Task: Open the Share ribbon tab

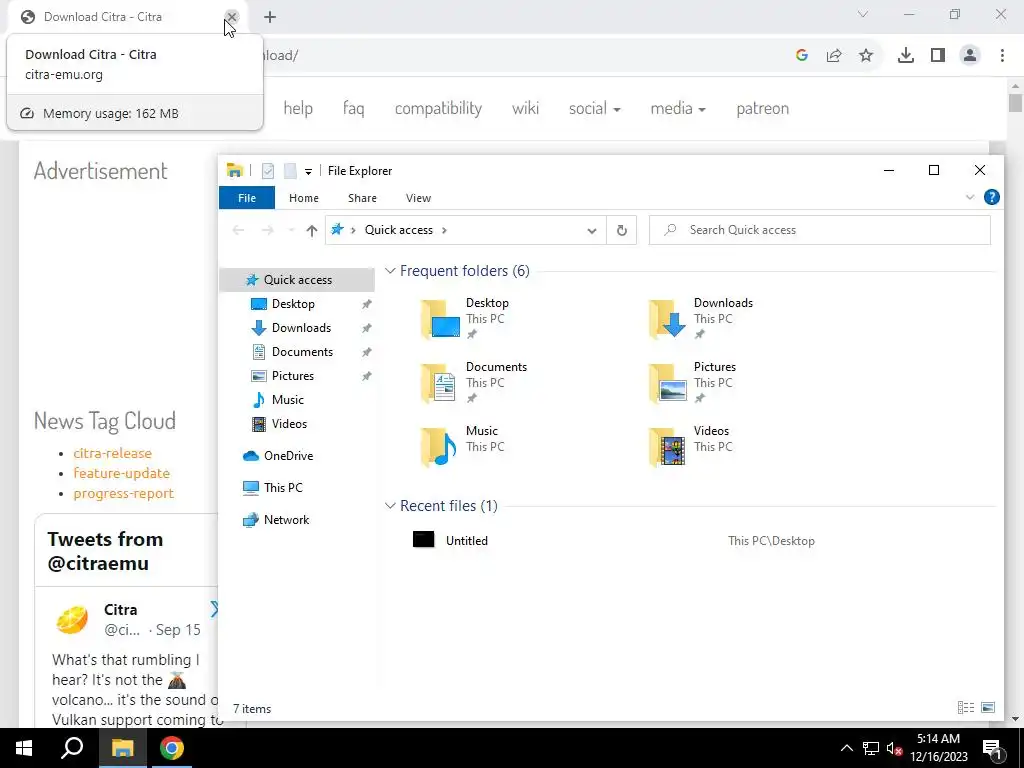Action: click(362, 198)
